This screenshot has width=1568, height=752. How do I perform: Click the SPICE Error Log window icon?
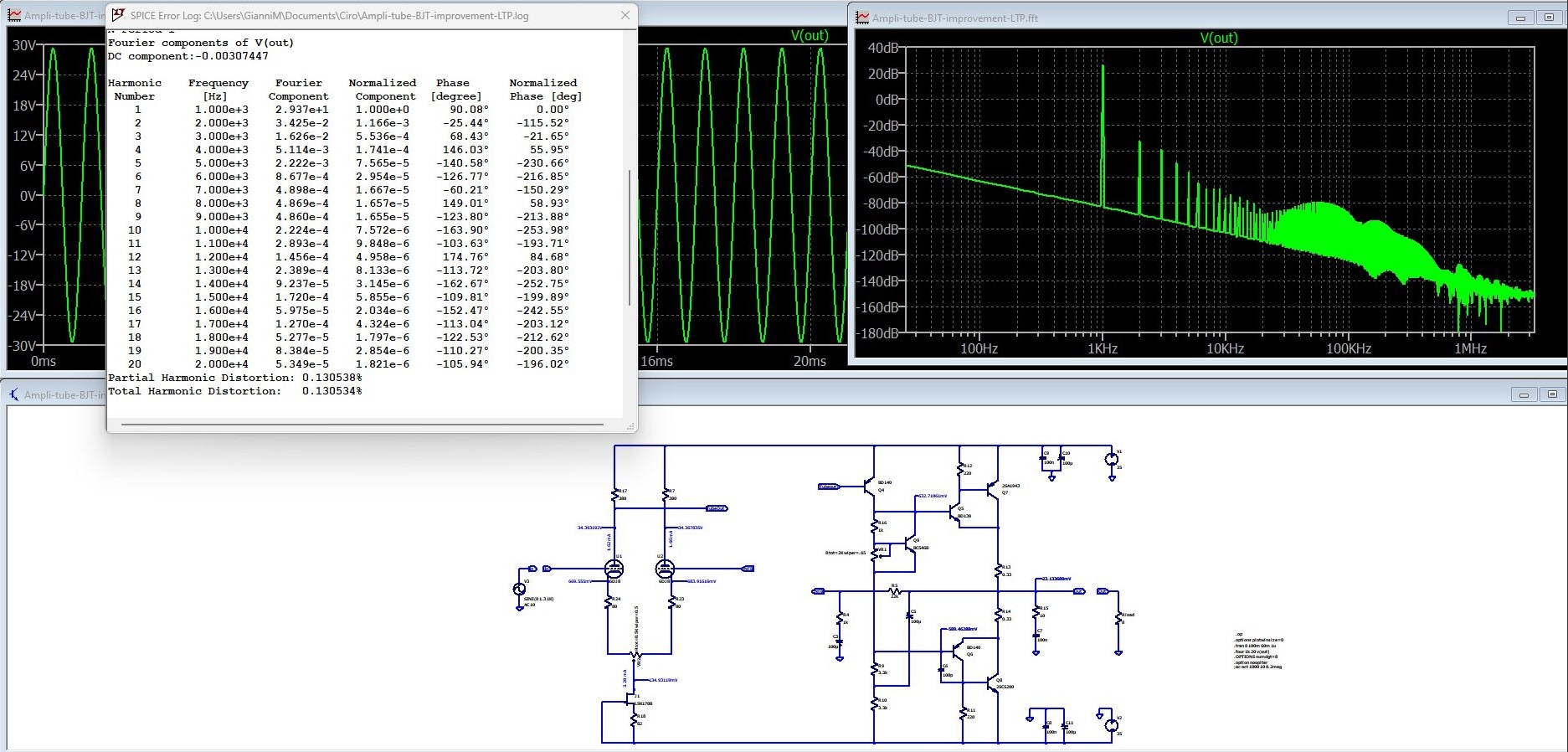point(118,15)
